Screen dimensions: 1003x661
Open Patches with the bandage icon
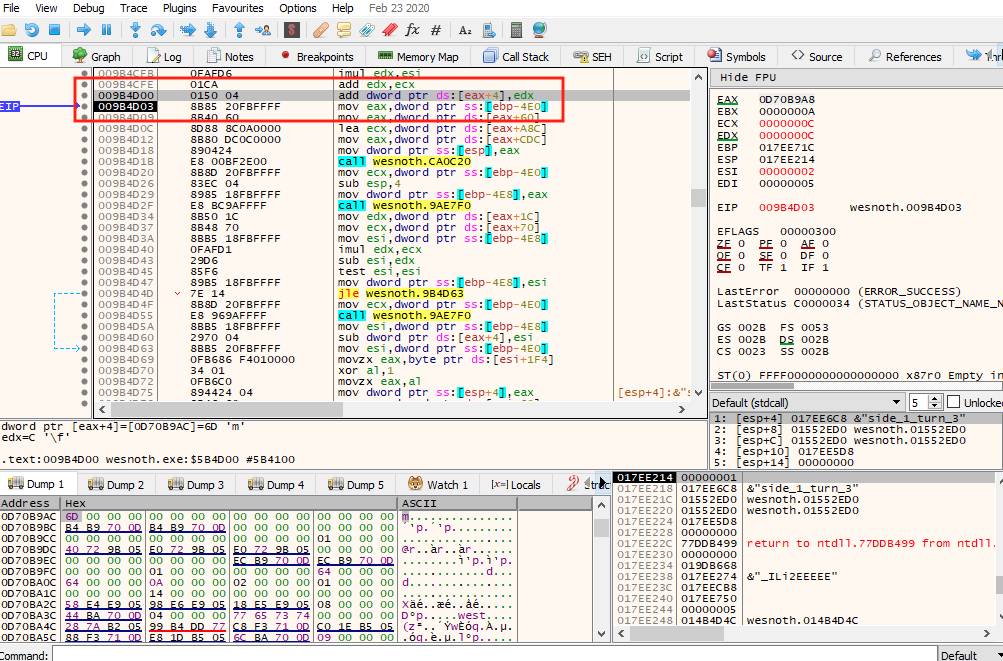click(320, 29)
